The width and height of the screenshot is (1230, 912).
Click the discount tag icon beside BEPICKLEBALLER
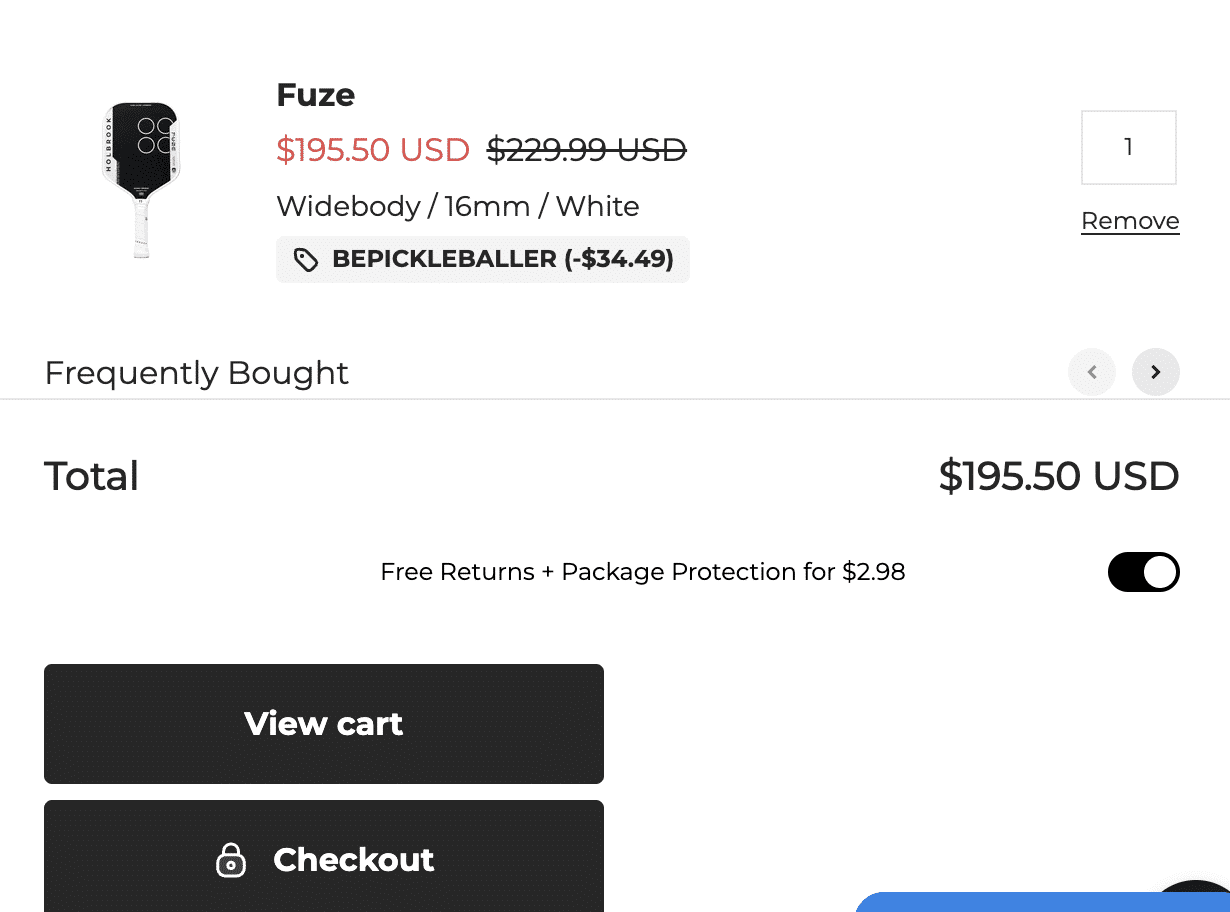(x=306, y=260)
